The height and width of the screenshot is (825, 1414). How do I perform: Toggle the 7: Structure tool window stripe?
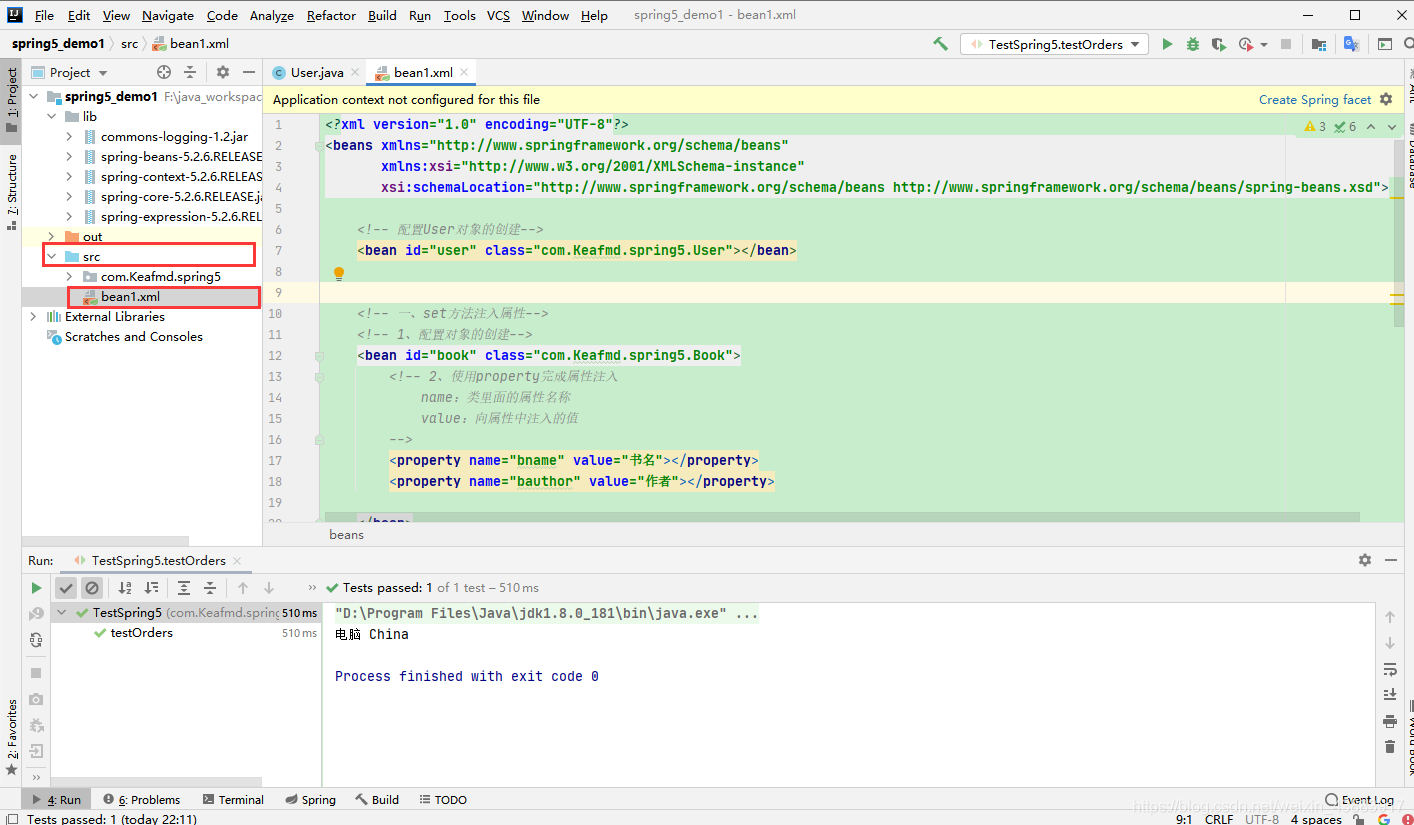[x=11, y=192]
